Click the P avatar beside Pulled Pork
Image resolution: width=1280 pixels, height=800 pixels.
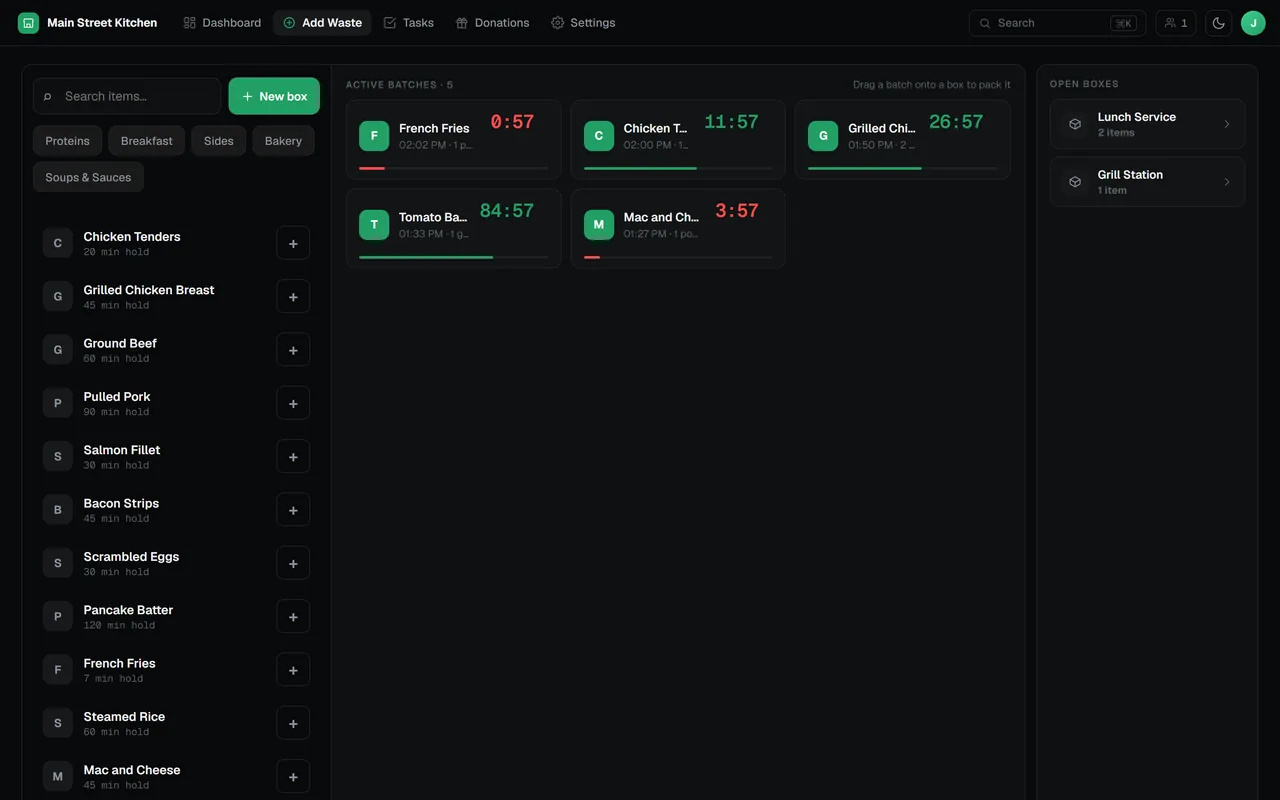(x=57, y=403)
